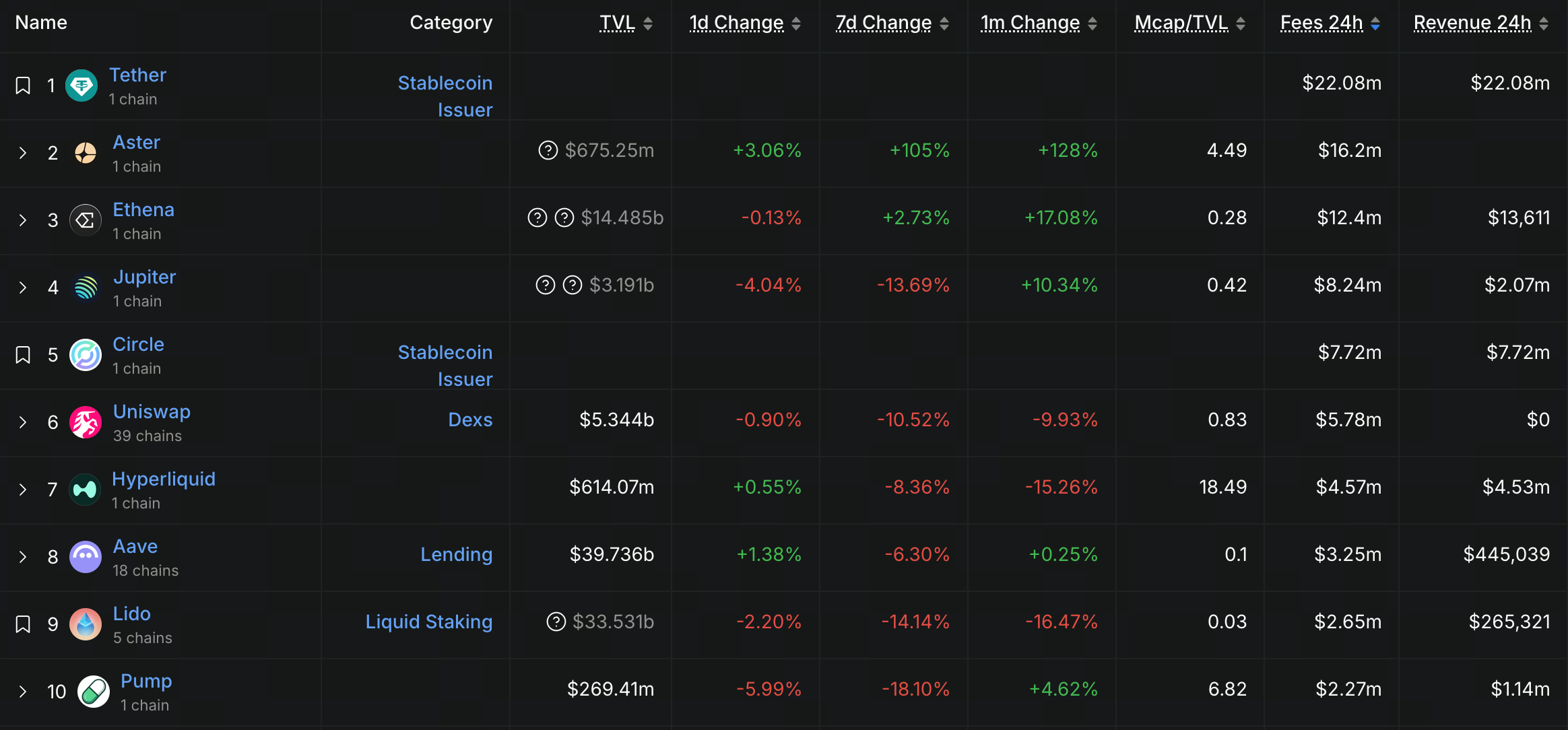Expand the Uniswap row chevron
Image resolution: width=1568 pixels, height=730 pixels.
(23, 422)
